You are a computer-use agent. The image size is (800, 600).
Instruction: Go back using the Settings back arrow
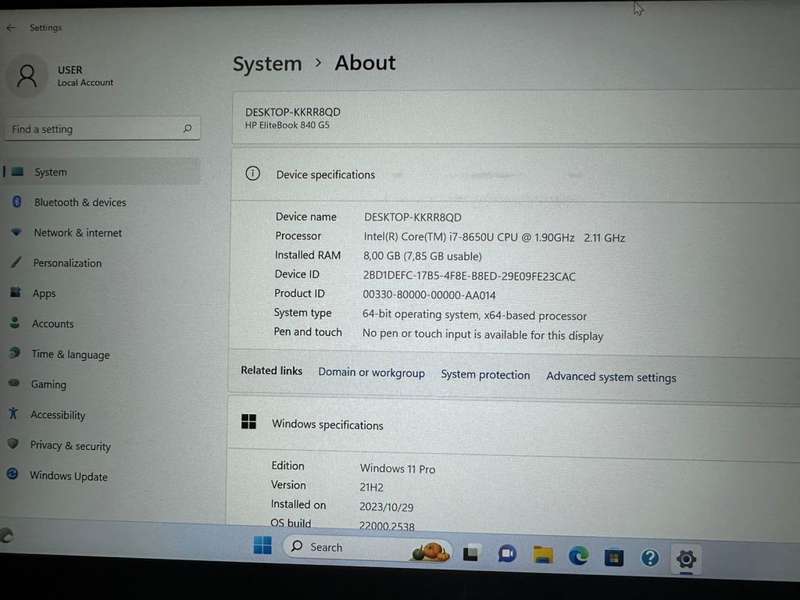pos(11,28)
